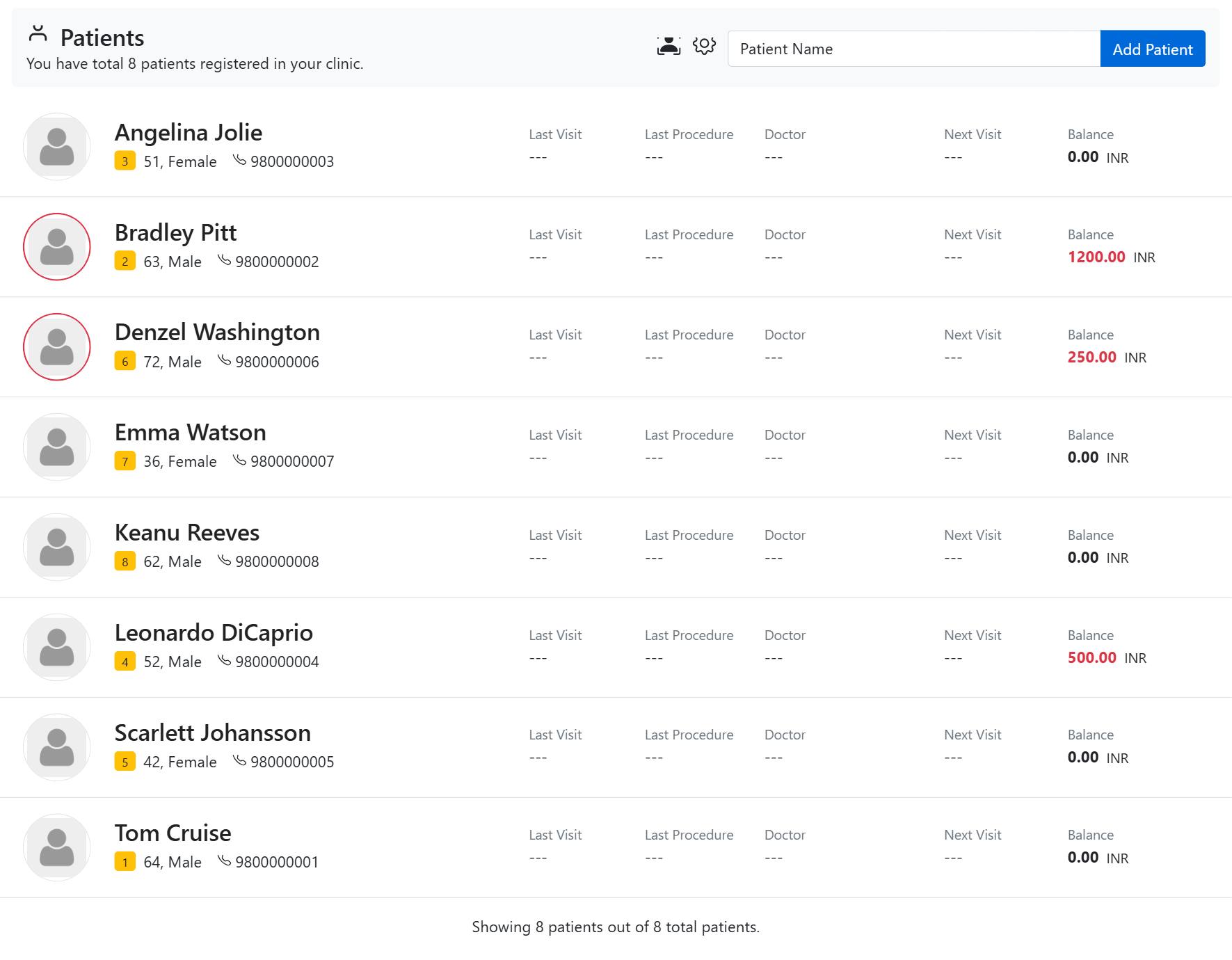This screenshot has height=960, width=1232.
Task: Click phone number 9800000004
Action: [x=277, y=662]
